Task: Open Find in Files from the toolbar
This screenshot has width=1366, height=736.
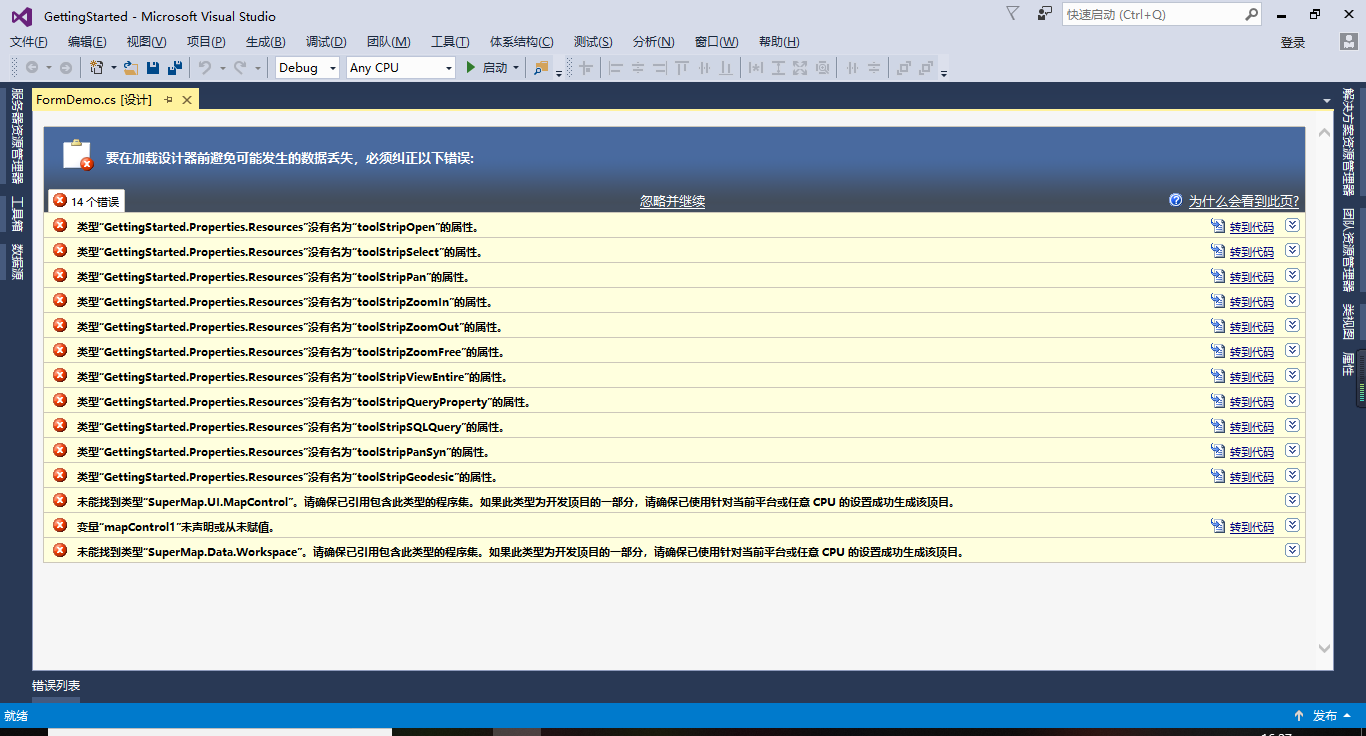Action: [541, 68]
